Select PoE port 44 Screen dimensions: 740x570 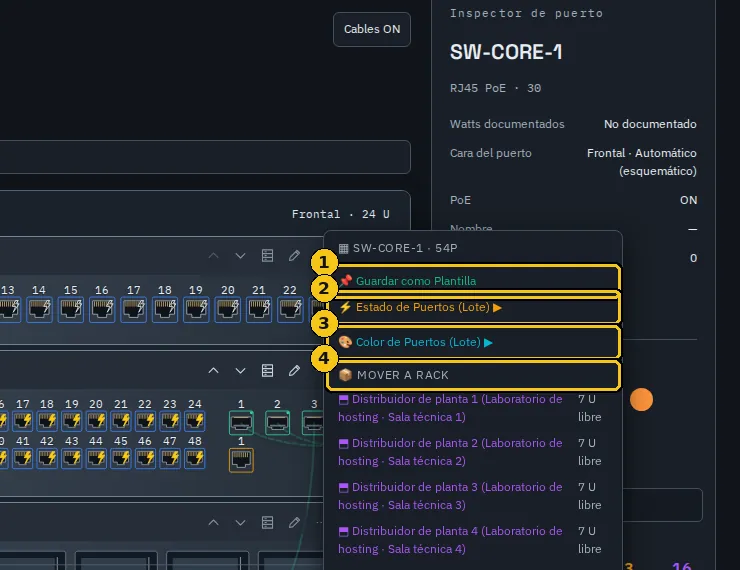(x=96, y=458)
